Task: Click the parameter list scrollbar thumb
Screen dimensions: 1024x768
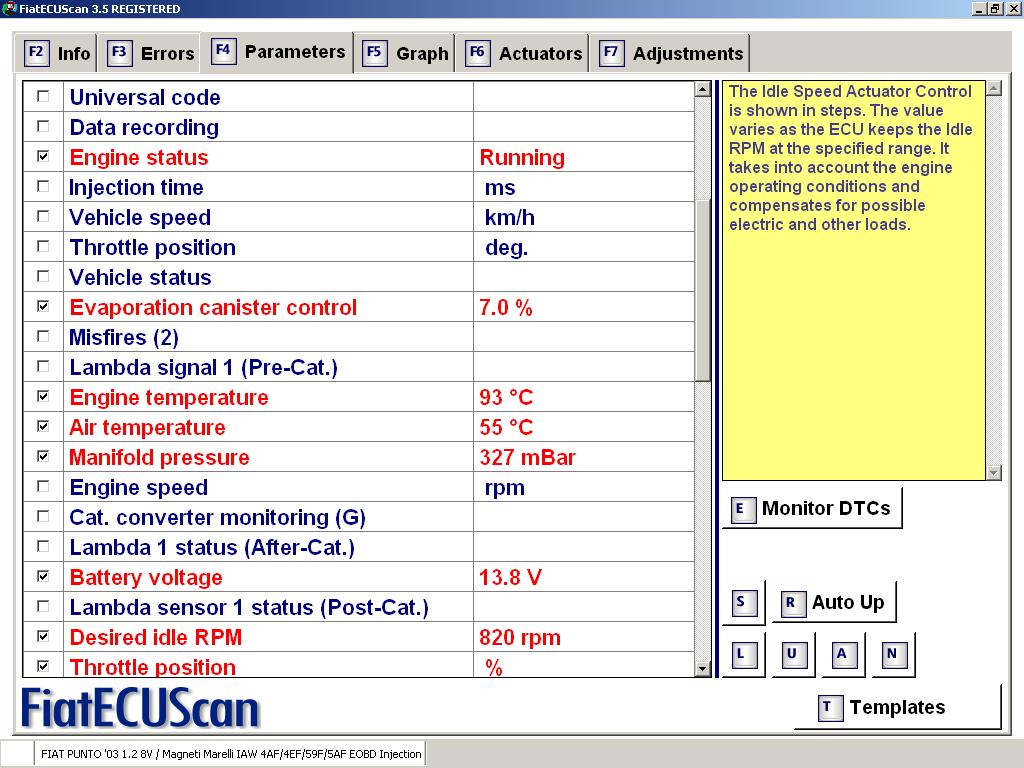Action: (703, 289)
